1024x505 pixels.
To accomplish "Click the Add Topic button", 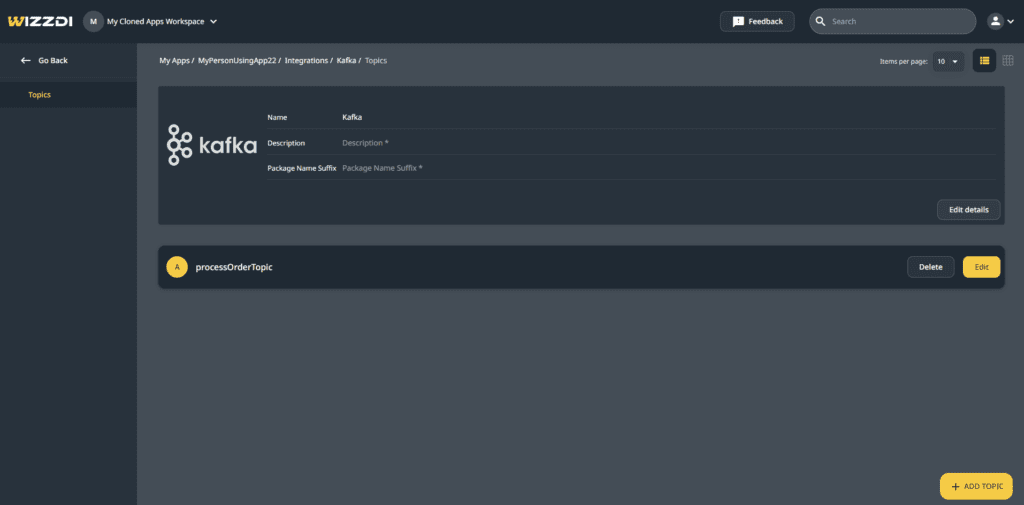I will click(975, 486).
